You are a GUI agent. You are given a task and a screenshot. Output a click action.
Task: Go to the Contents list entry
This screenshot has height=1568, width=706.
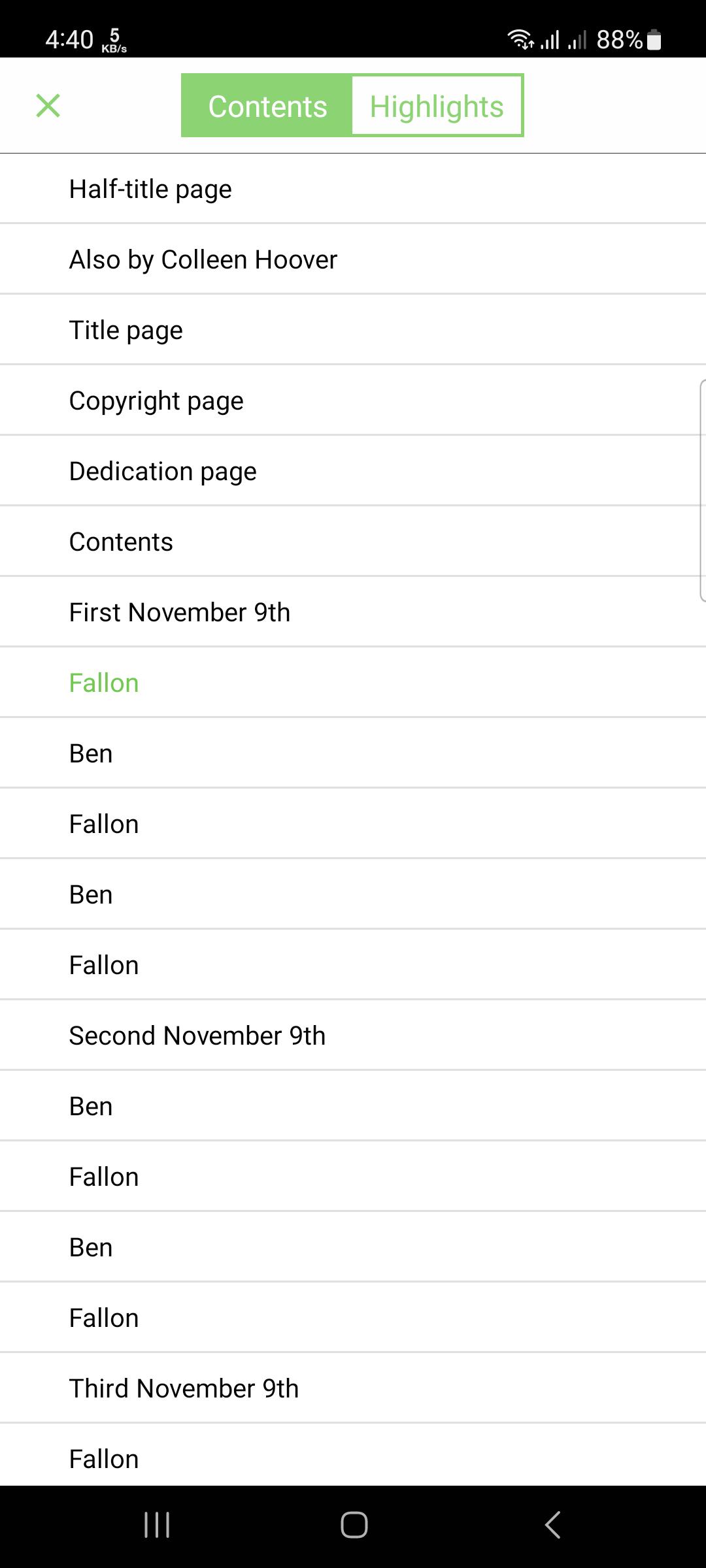coord(353,542)
